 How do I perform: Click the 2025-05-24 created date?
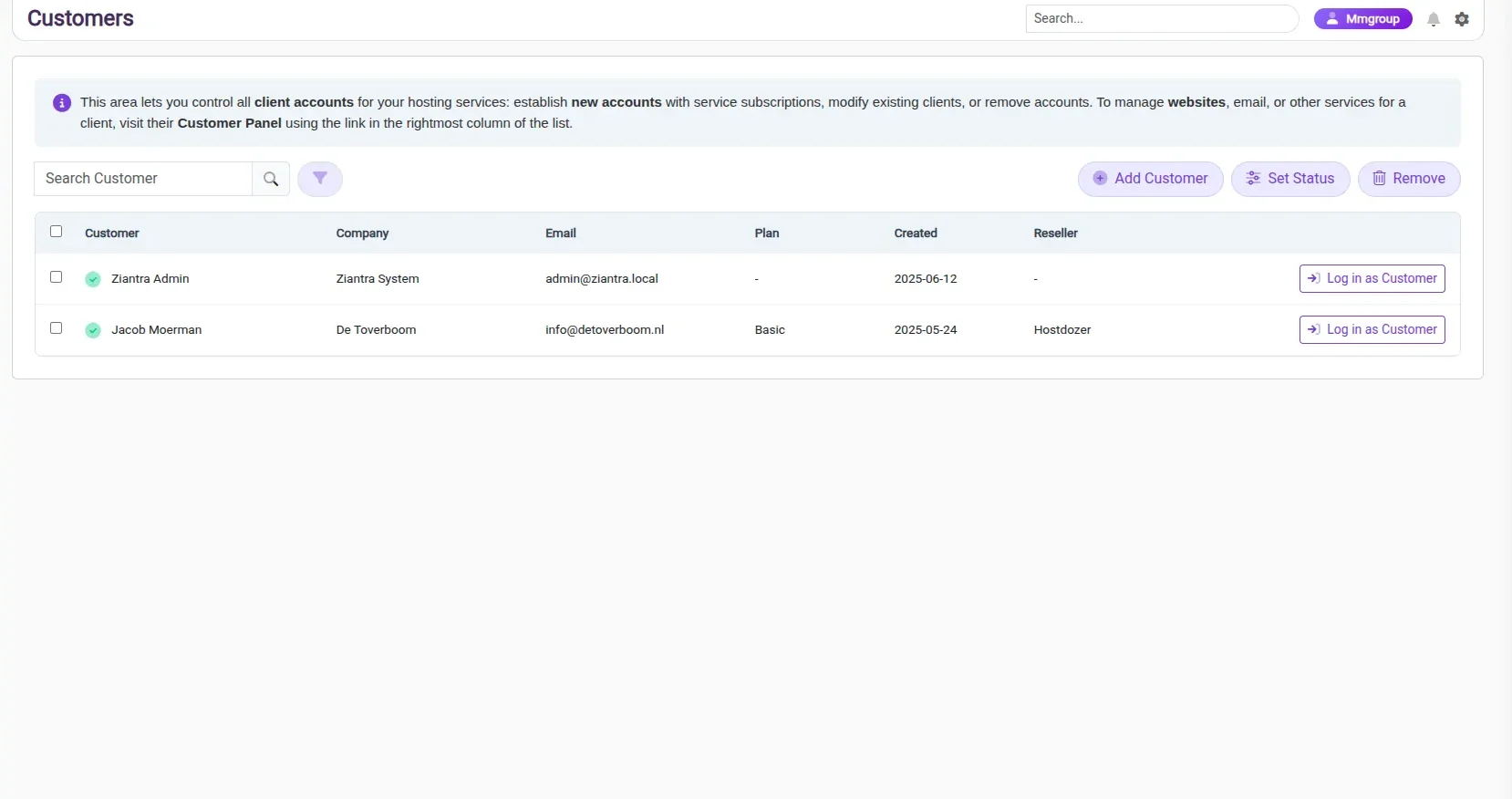click(x=926, y=330)
